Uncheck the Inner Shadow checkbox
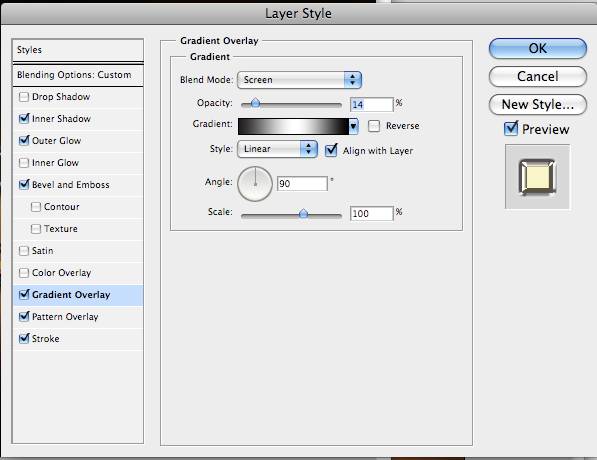Screen dimensions: 597x460 (24, 119)
